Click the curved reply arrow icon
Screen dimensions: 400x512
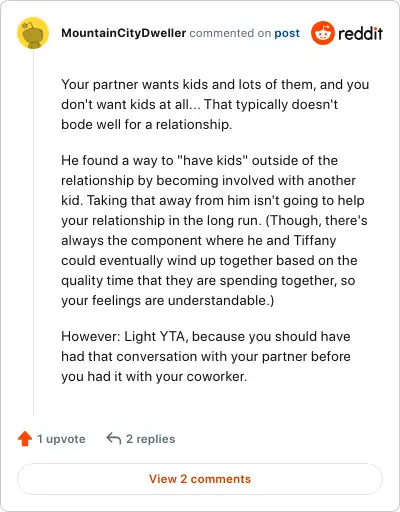[x=114, y=439]
